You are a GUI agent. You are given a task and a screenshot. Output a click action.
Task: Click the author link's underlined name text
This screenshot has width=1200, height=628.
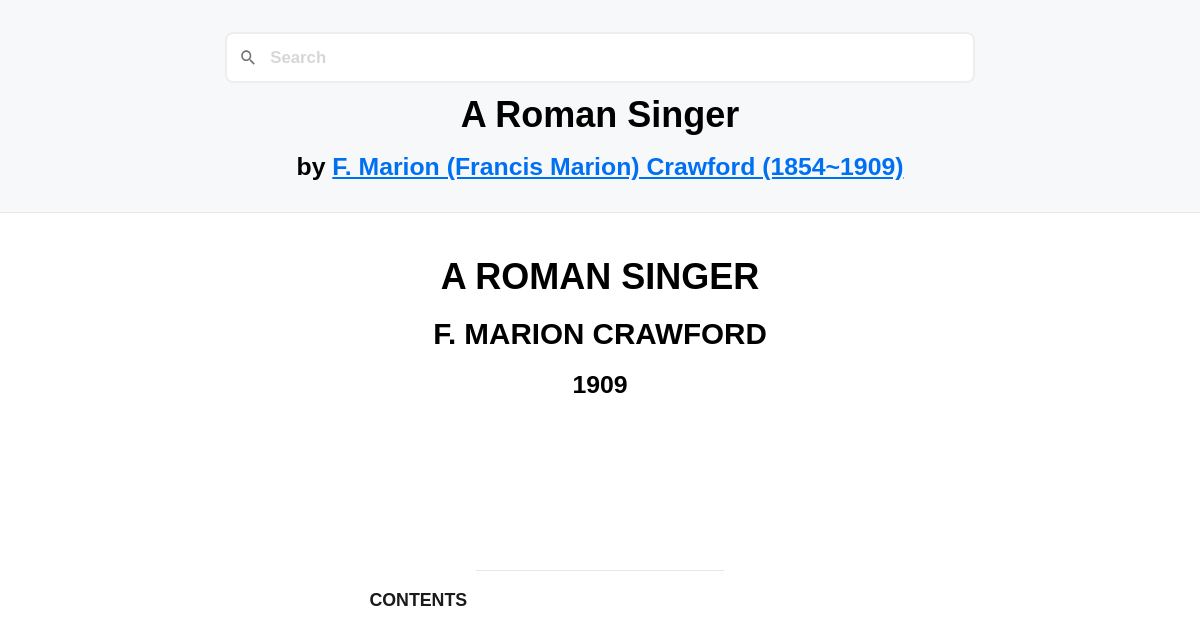click(480, 167)
